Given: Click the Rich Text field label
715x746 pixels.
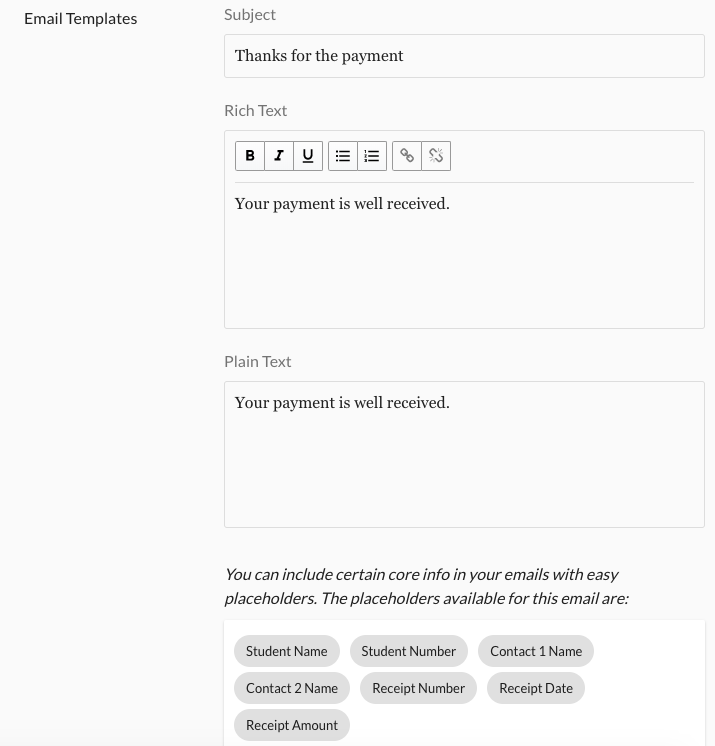Looking at the screenshot, I should point(256,110).
